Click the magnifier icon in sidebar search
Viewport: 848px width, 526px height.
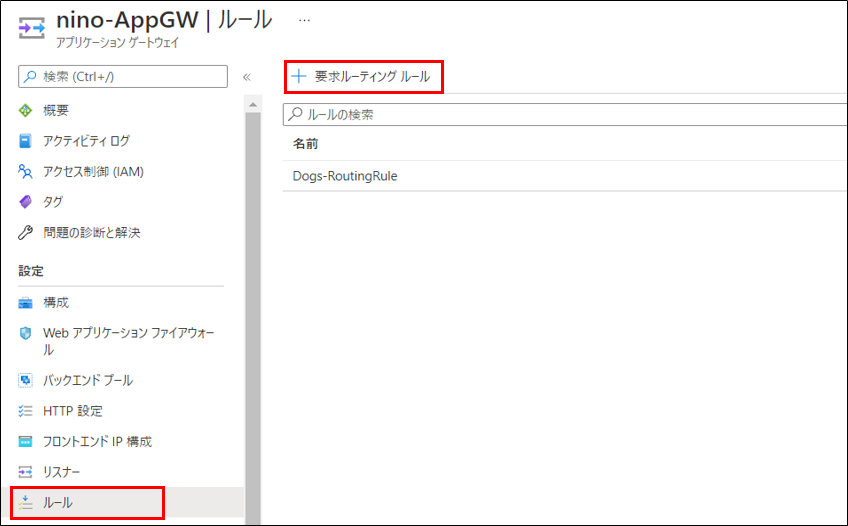[x=30, y=77]
